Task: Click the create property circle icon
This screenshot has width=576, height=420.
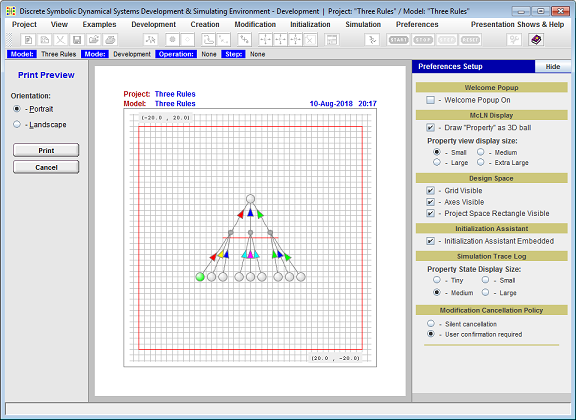Action: click(x=172, y=40)
